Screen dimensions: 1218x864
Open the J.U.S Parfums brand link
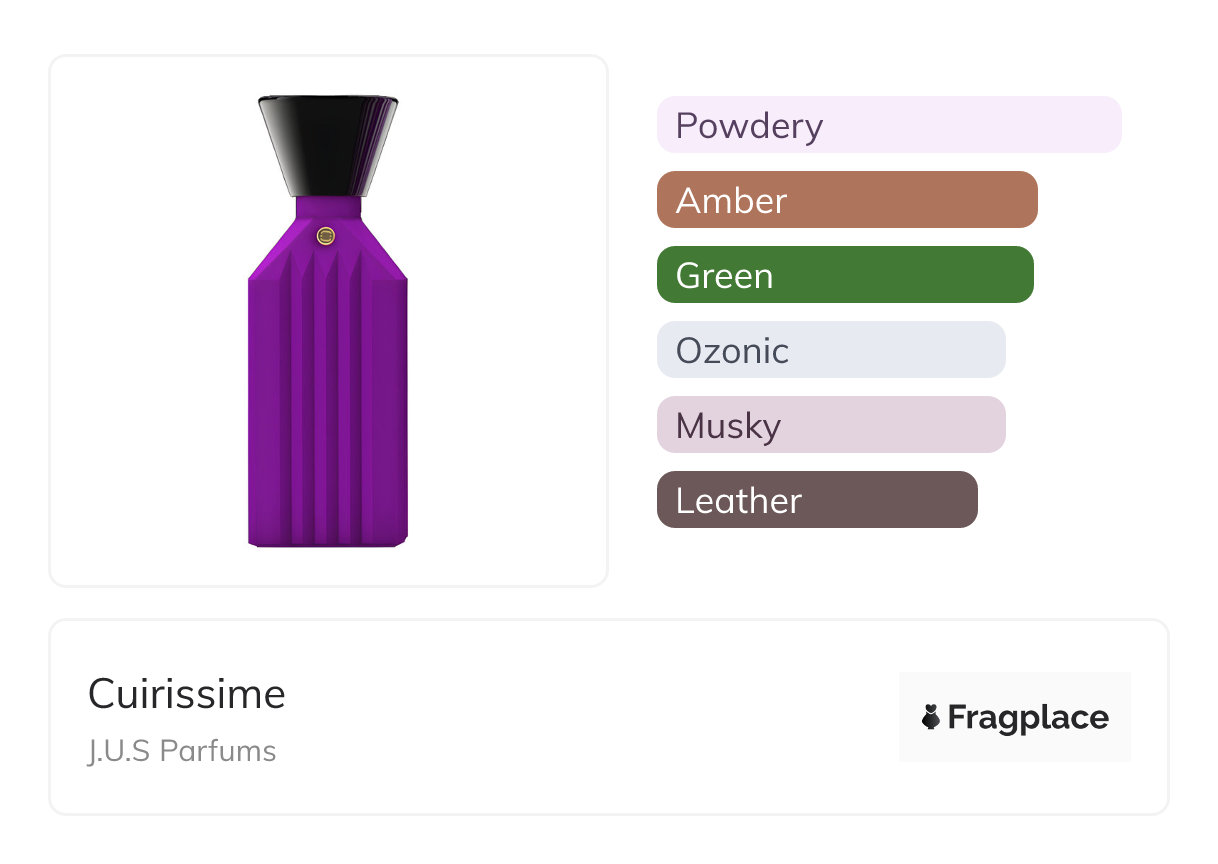(x=182, y=751)
